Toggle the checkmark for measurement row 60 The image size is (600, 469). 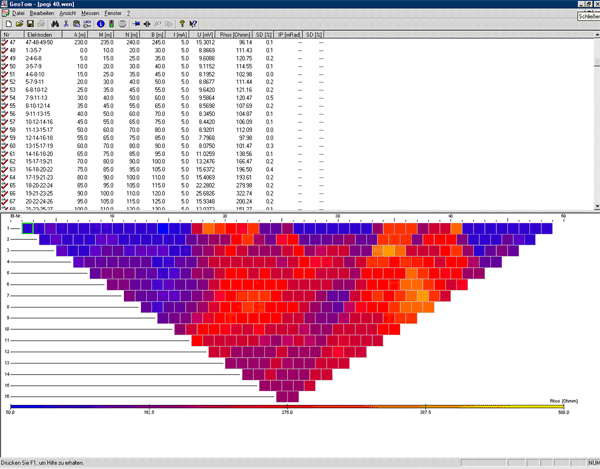click(7, 145)
